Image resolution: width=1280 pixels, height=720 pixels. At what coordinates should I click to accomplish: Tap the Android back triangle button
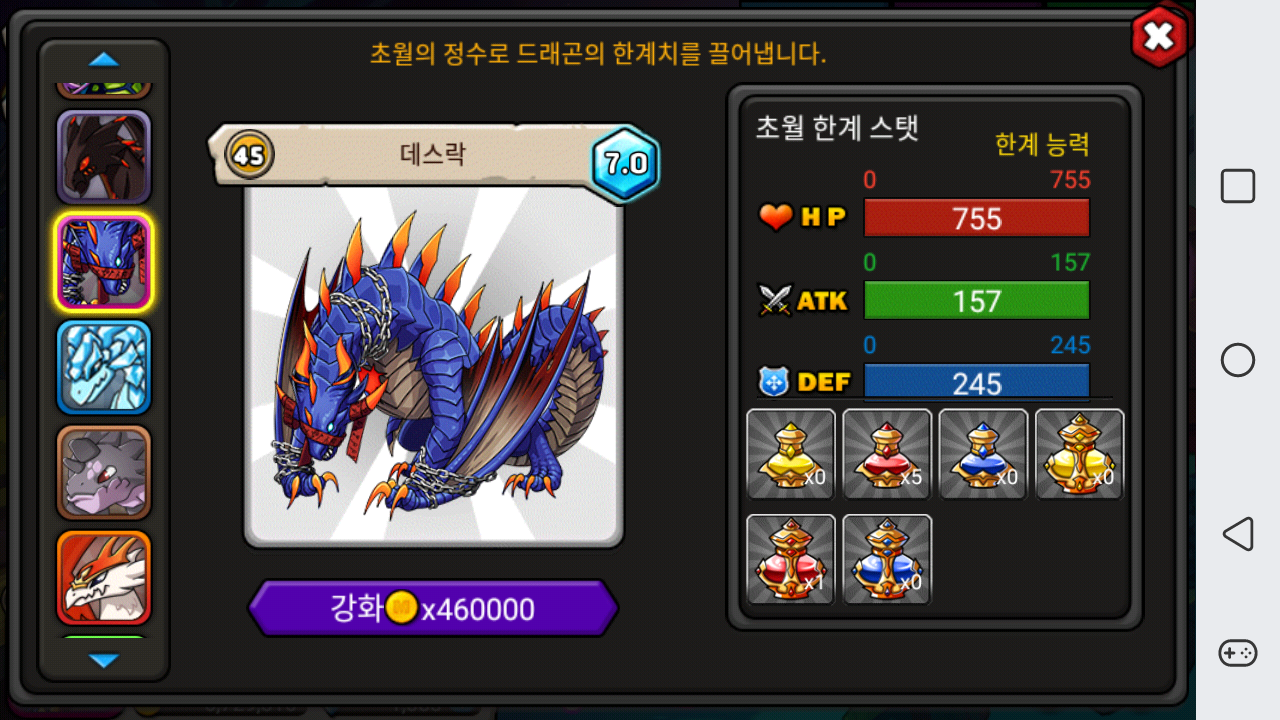click(x=1237, y=534)
